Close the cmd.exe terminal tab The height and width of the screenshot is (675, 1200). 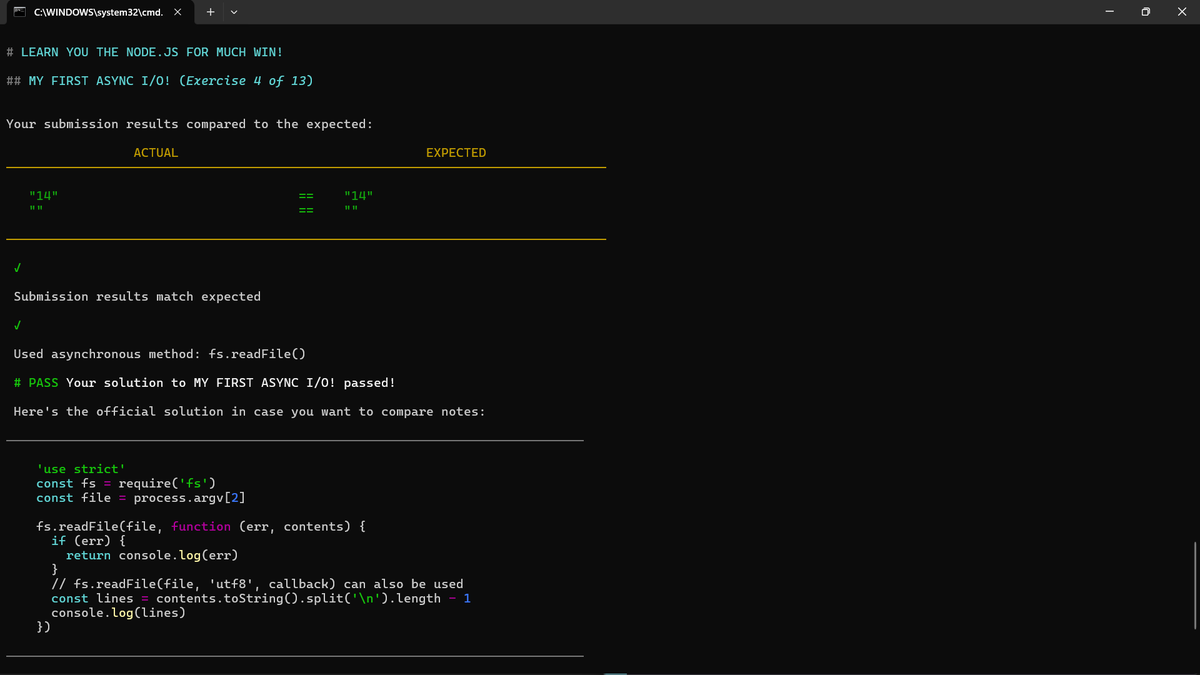tap(177, 12)
